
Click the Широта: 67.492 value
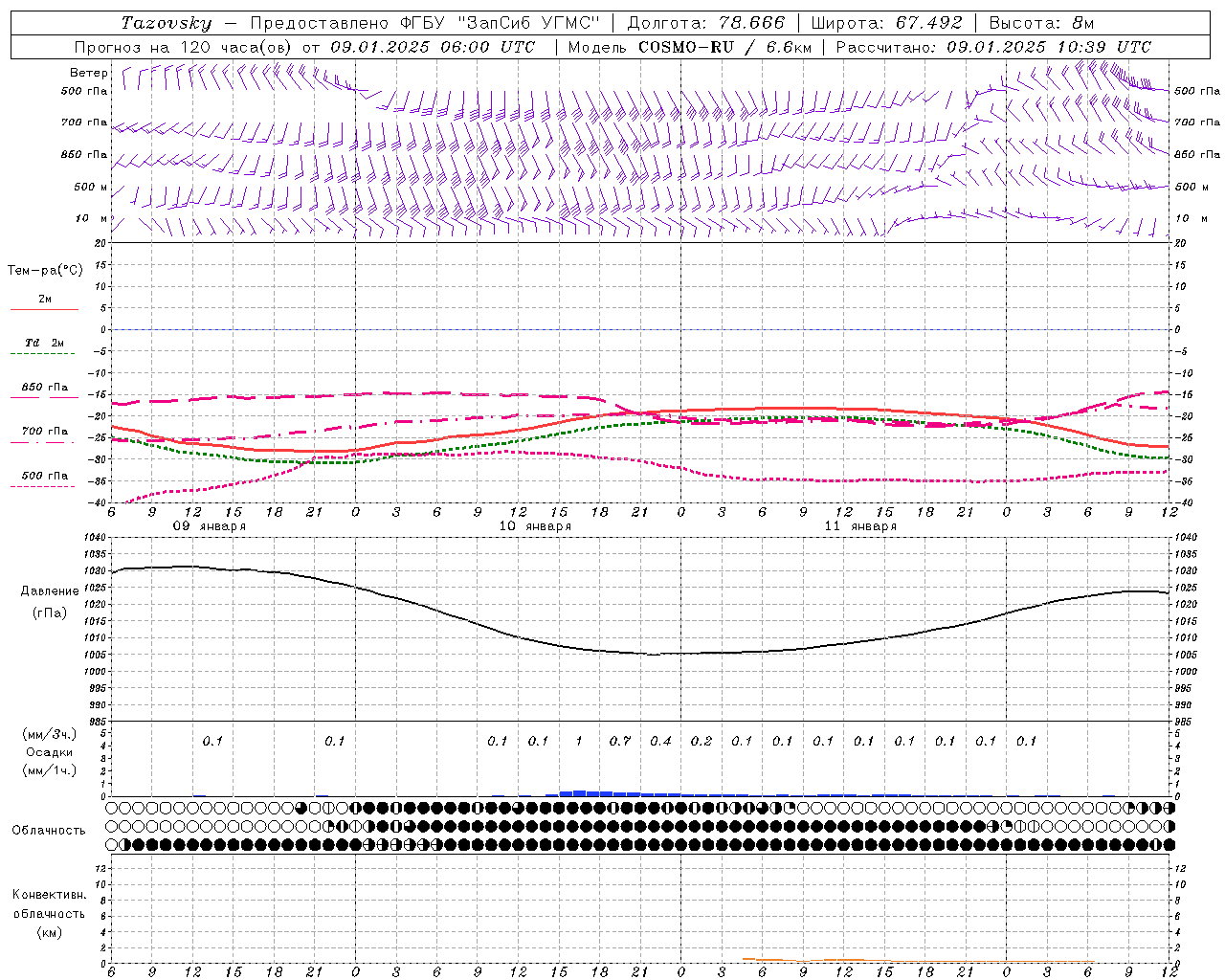point(886,23)
